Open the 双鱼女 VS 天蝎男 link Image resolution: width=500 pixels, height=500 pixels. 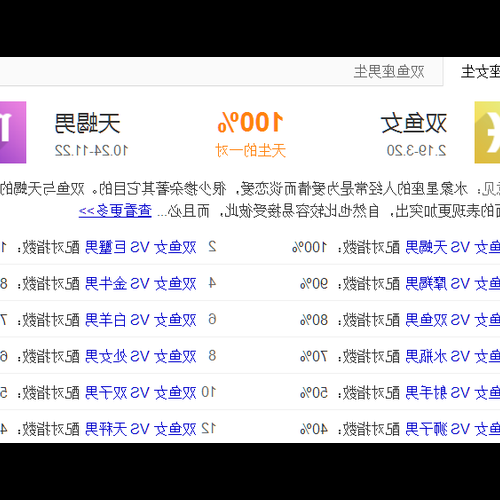point(453,247)
